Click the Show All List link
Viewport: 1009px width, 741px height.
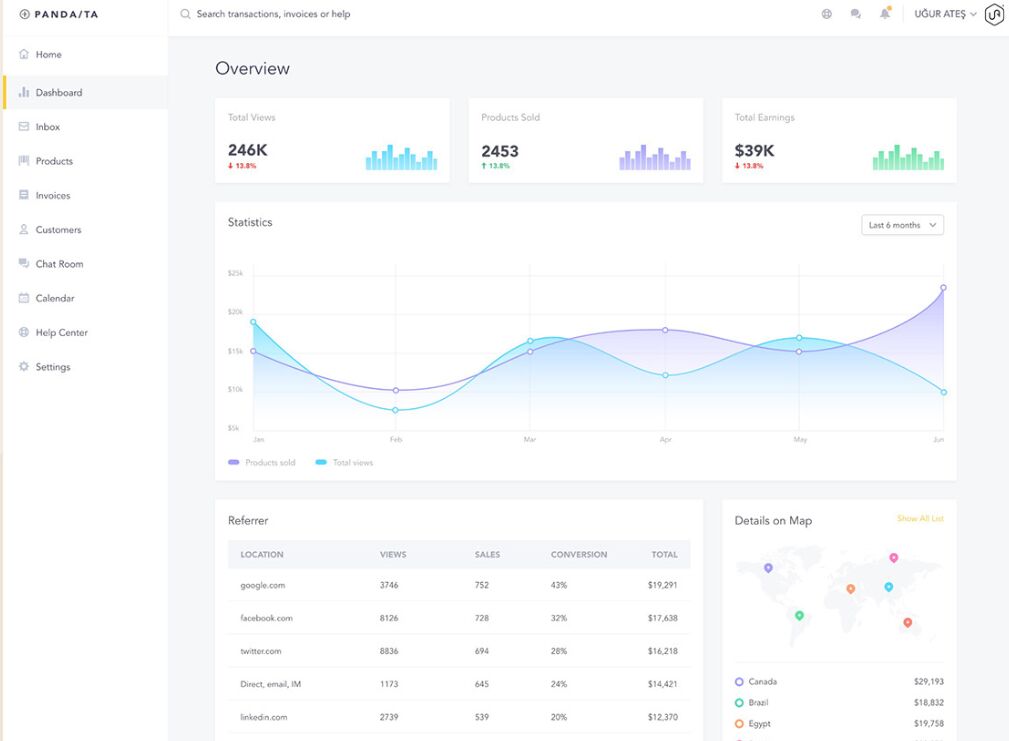(x=921, y=520)
